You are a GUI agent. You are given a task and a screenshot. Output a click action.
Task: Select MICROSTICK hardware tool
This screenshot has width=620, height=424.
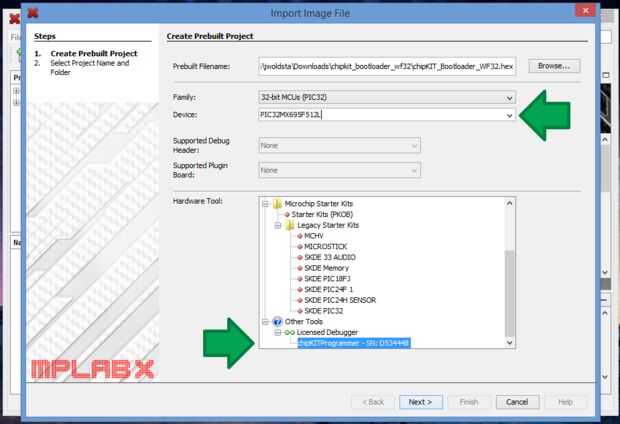(325, 247)
